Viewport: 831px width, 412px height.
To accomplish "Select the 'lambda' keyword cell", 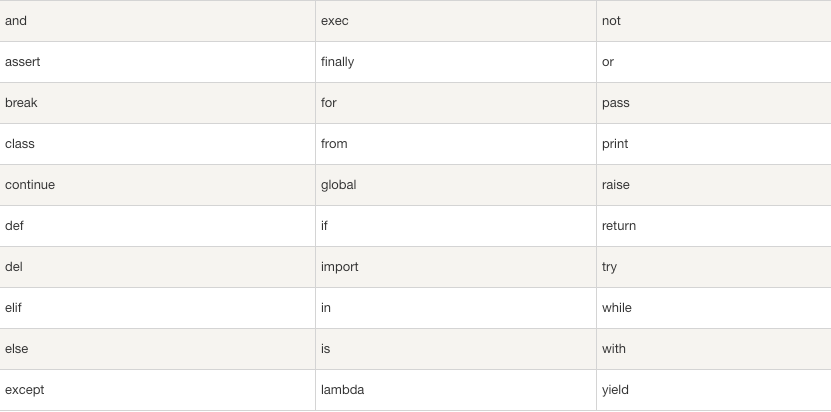I will [343, 390].
